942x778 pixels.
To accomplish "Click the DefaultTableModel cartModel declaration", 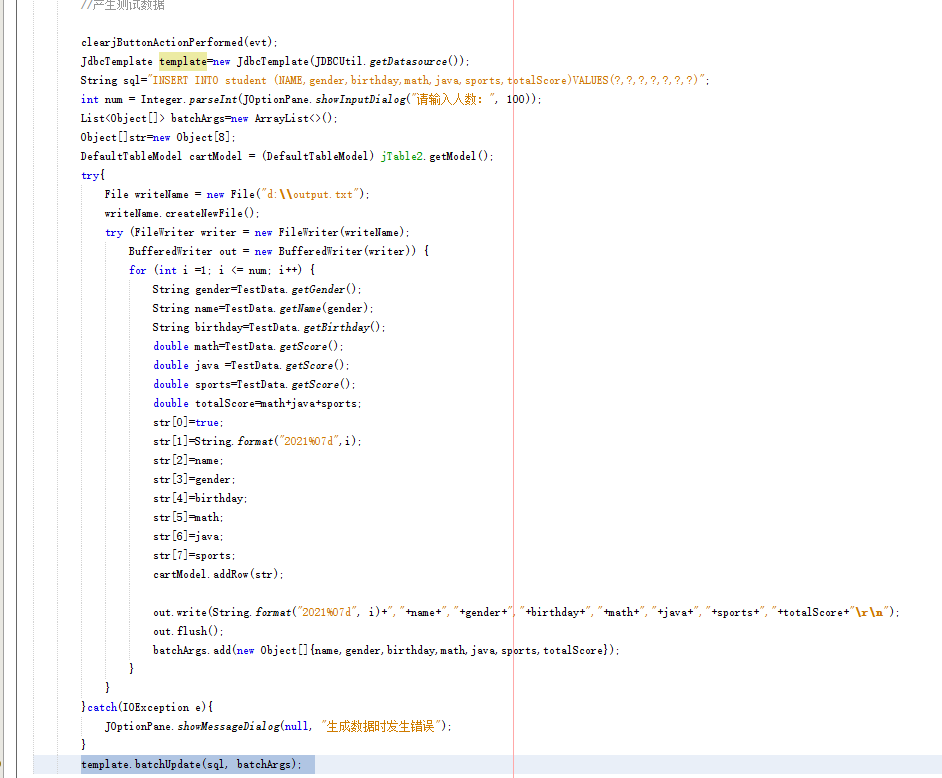I will coord(287,156).
